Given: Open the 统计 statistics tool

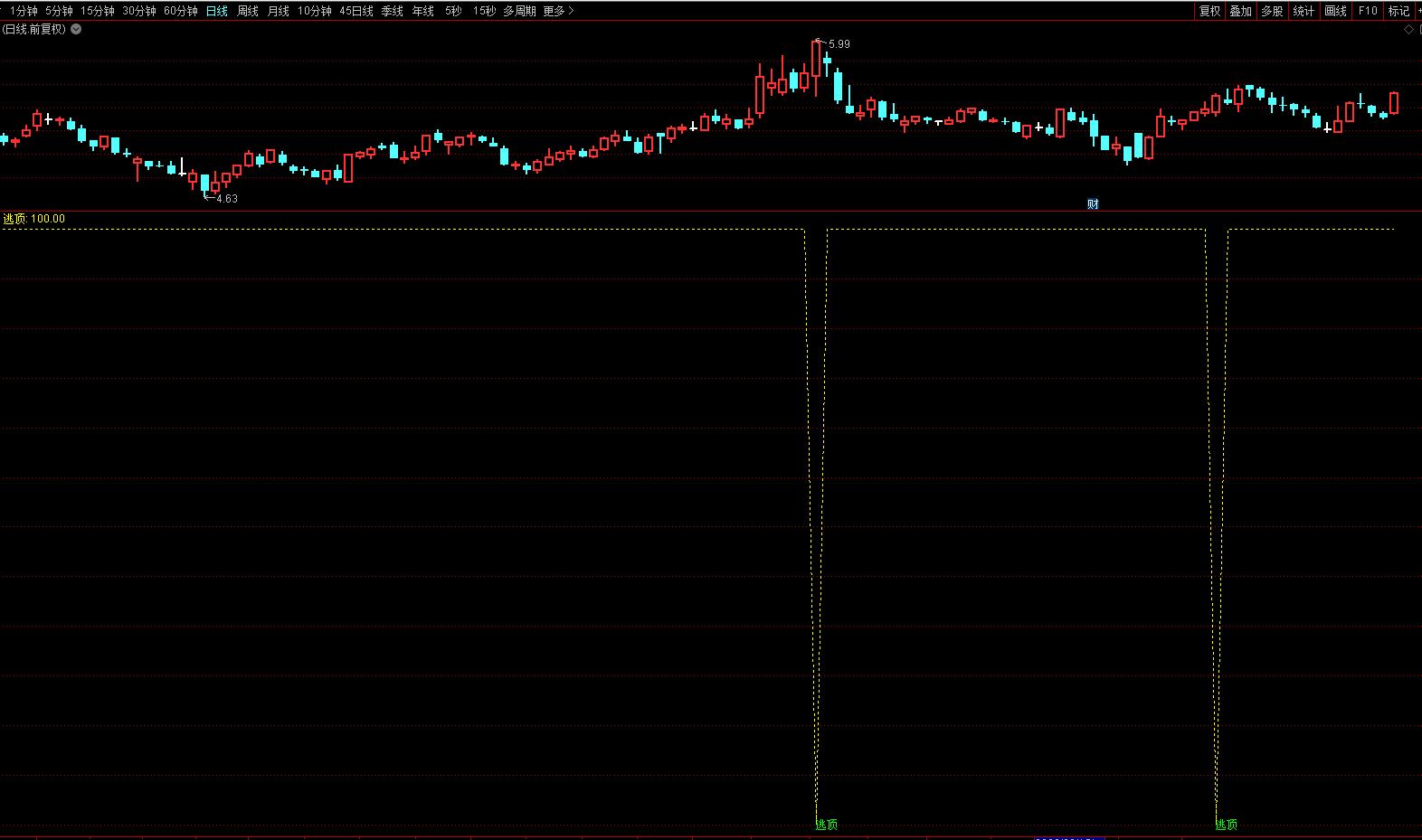Looking at the screenshot, I should 1303,11.
